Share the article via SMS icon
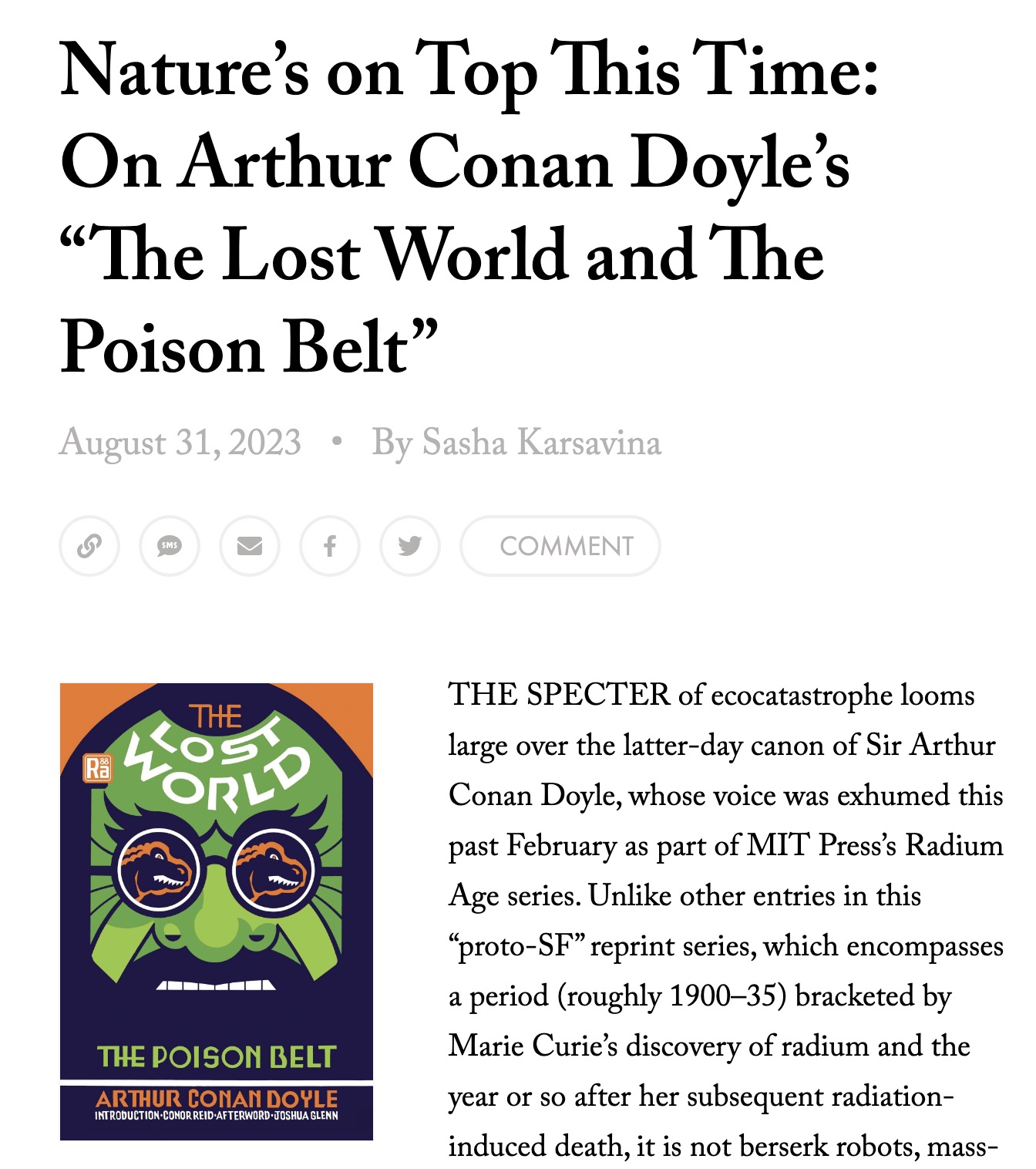Screen dimensions: 1036x1169 pos(170,546)
